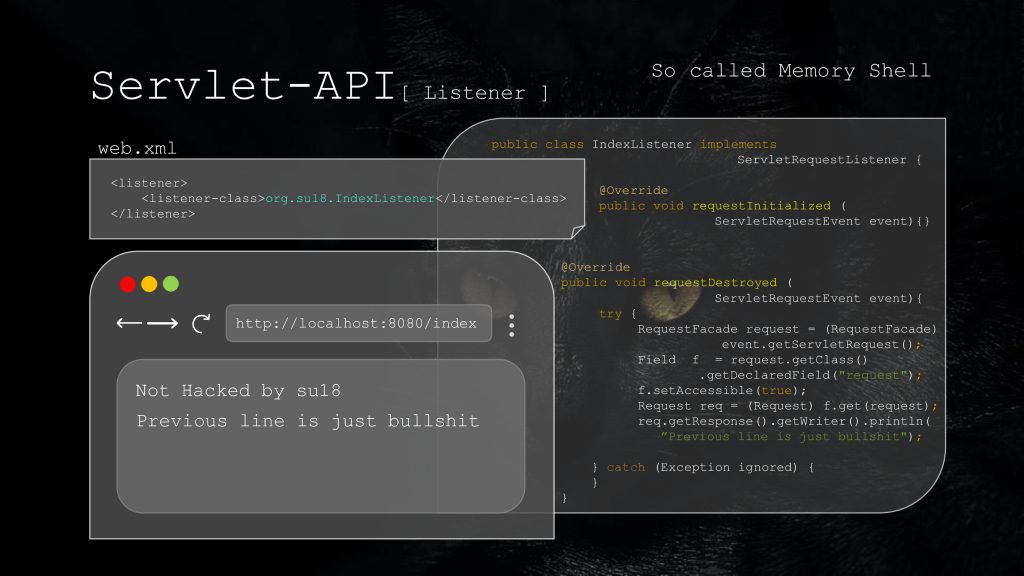The width and height of the screenshot is (1024, 576).
Task: Click the localhost:8080/index address bar
Action: click(359, 323)
